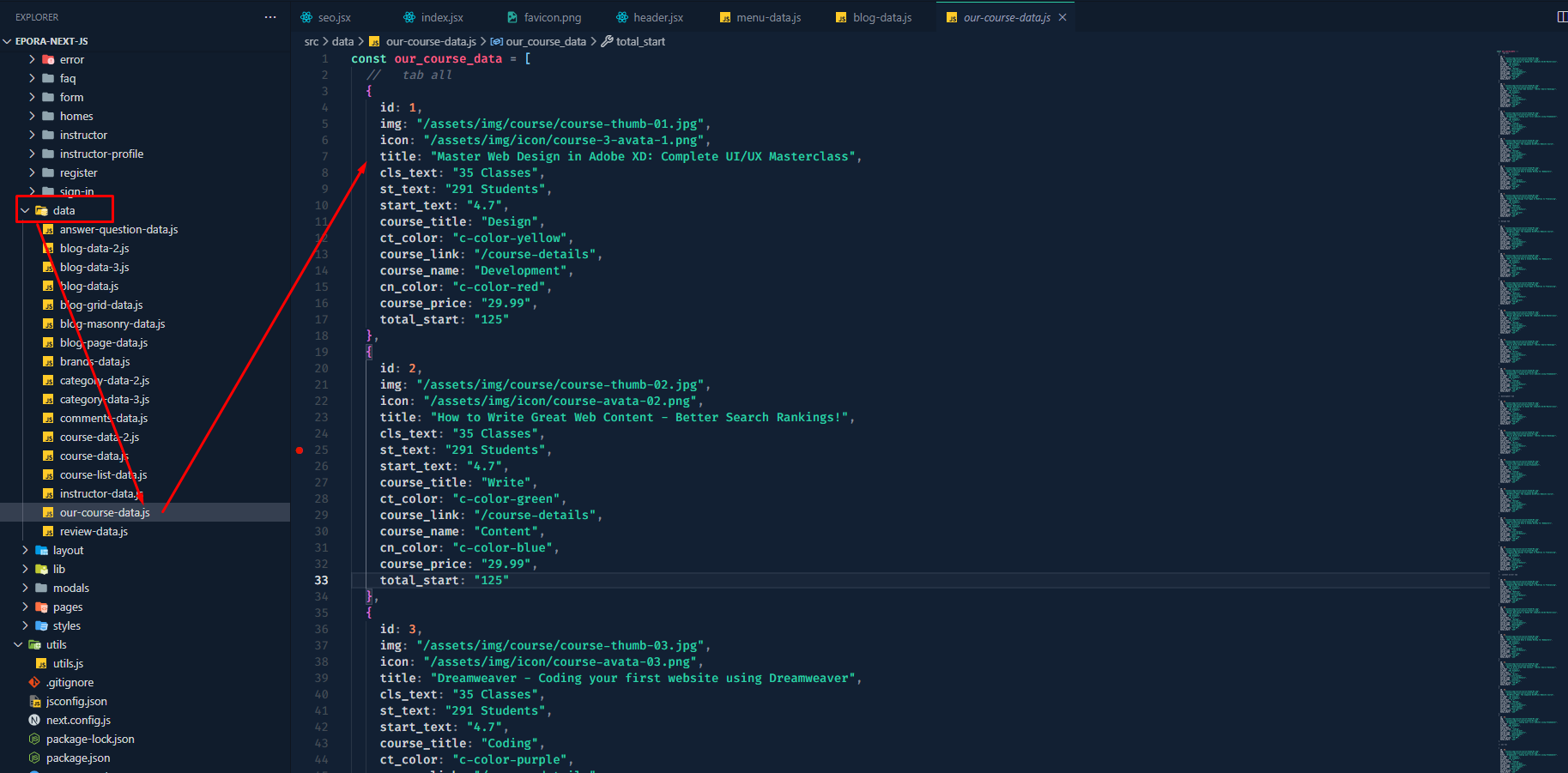Image resolution: width=1568 pixels, height=773 pixels.
Task: Click the jsconfig.json file icon
Action: coord(35,702)
